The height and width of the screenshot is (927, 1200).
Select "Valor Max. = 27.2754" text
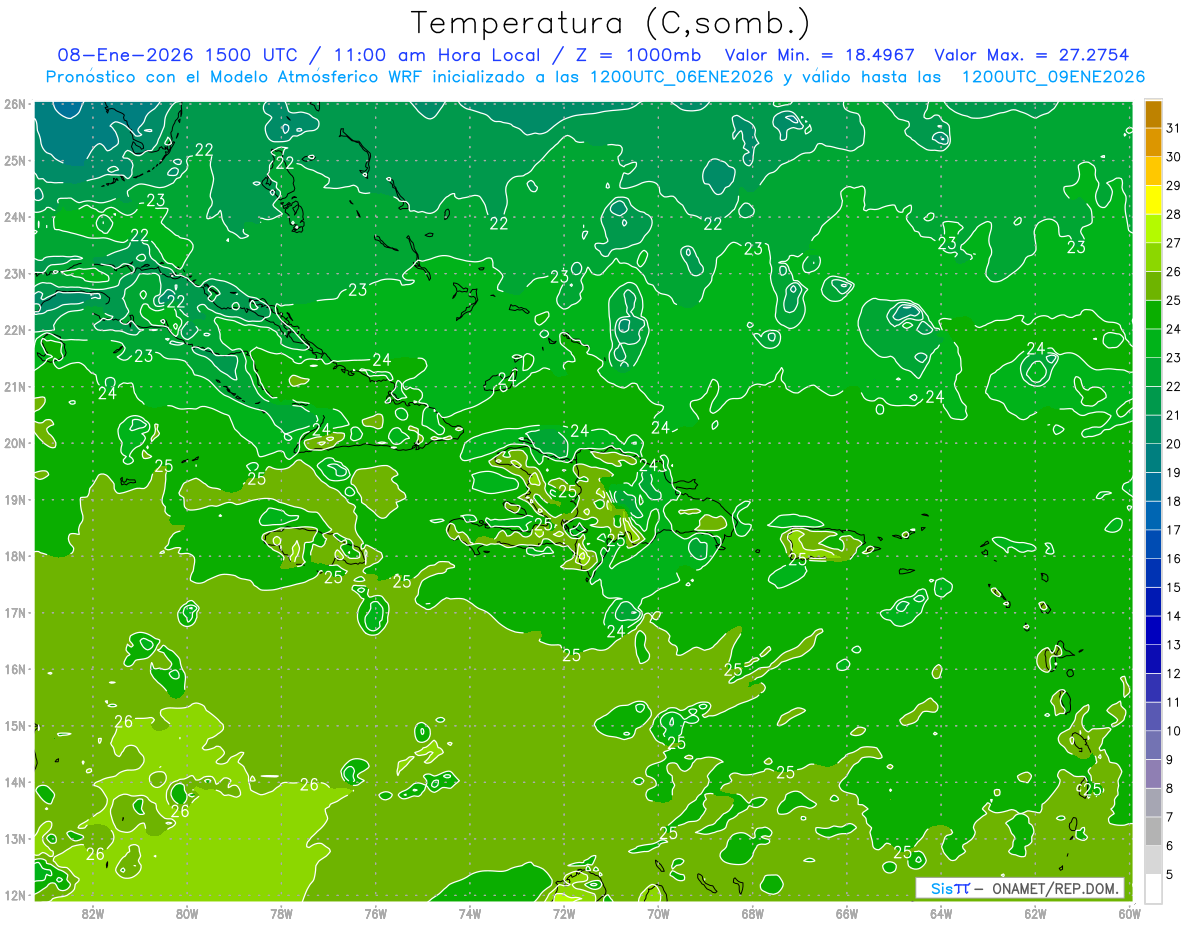coord(1032,55)
